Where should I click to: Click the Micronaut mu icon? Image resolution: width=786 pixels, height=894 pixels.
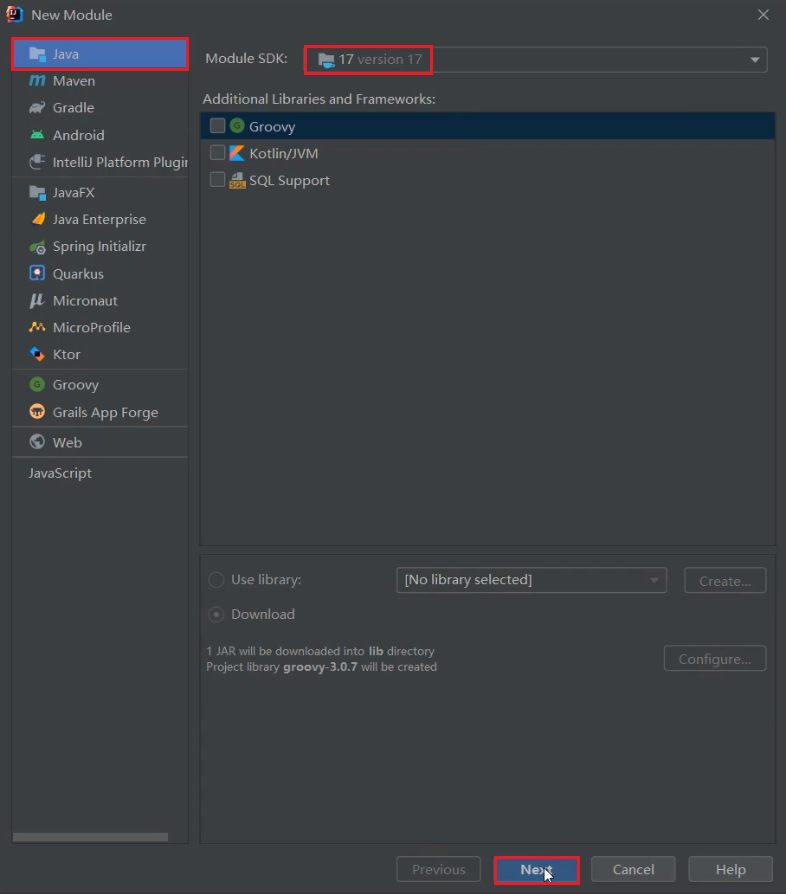[37, 300]
